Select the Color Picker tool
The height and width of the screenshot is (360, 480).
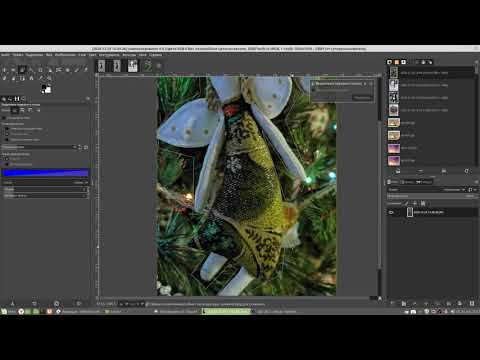(40, 78)
